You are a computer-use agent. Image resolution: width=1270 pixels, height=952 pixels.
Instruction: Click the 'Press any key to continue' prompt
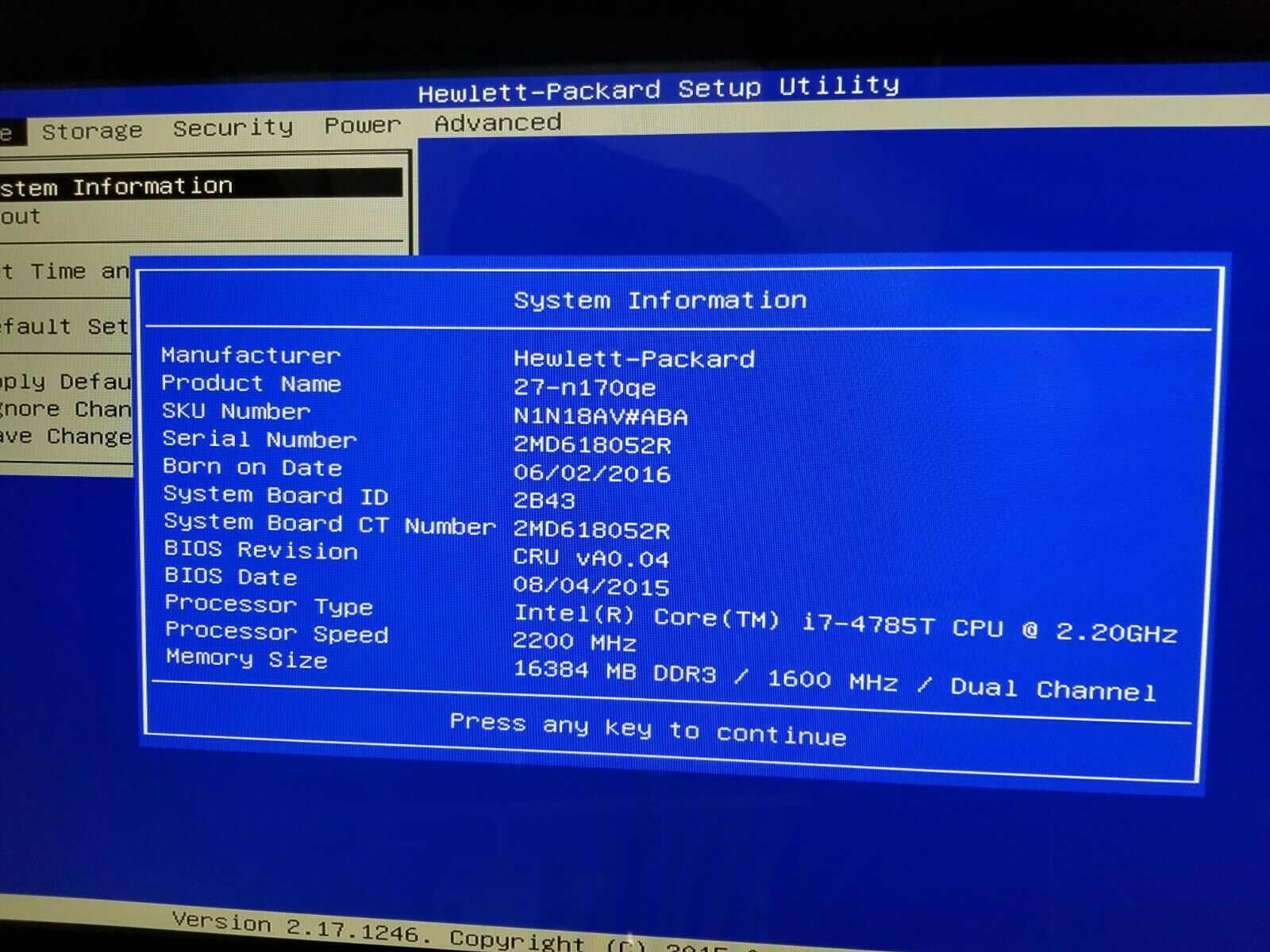pyautogui.click(x=648, y=728)
